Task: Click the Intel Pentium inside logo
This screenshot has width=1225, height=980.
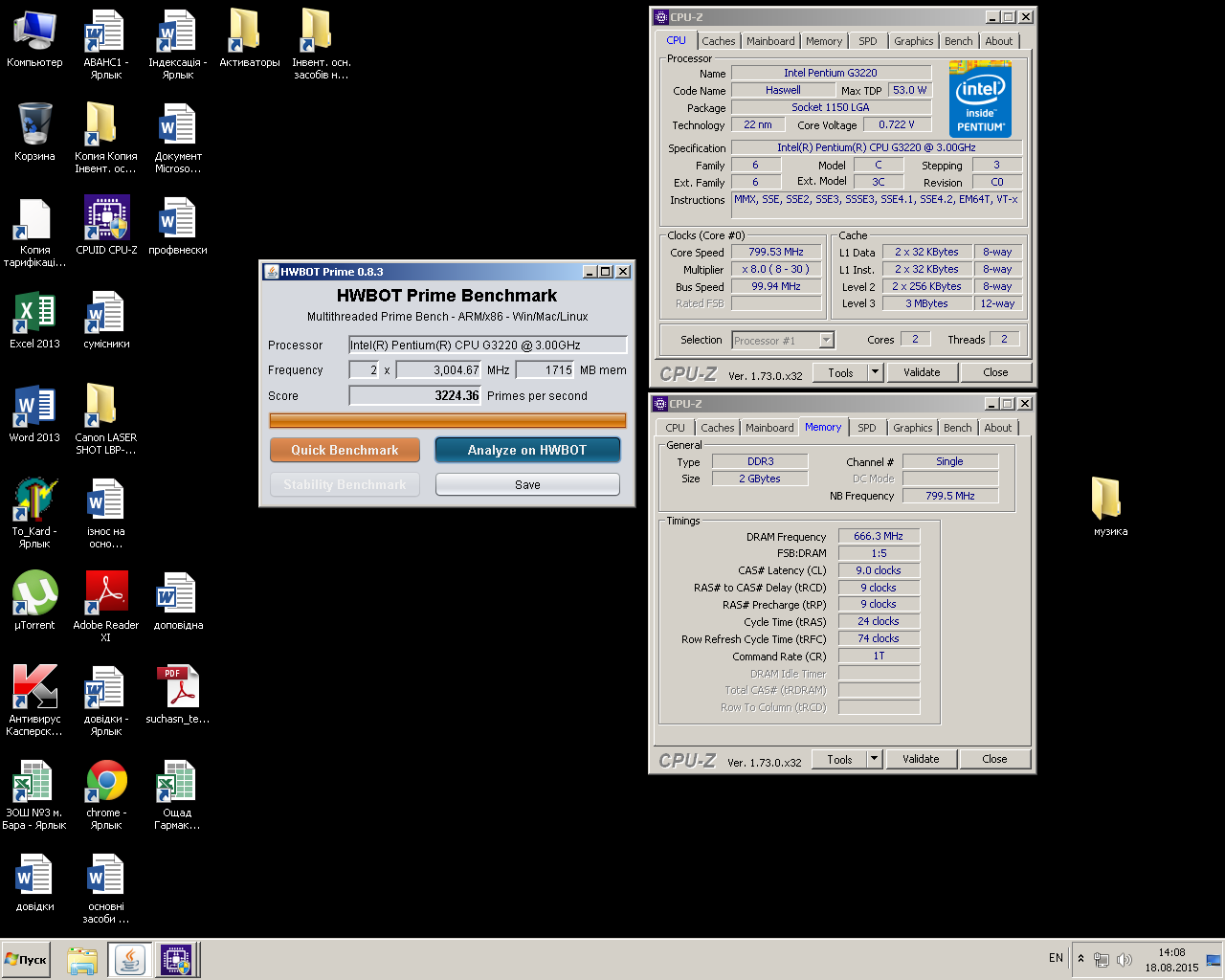Action: [981, 99]
